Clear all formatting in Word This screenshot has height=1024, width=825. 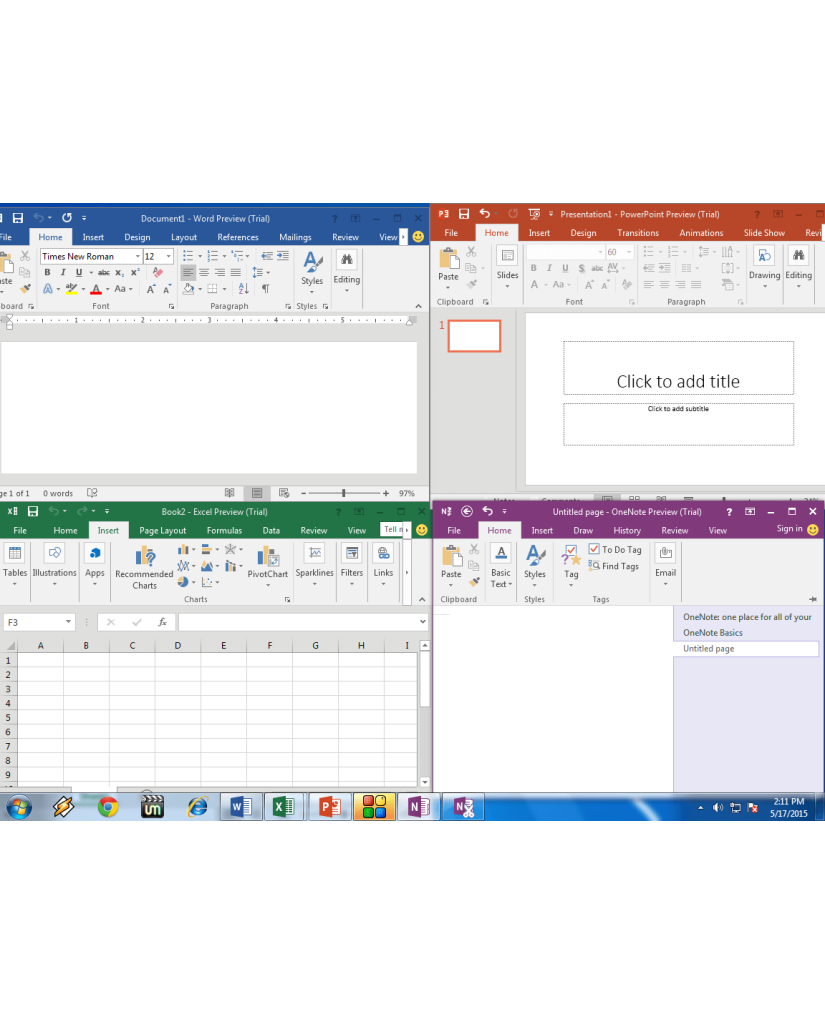[x=157, y=272]
